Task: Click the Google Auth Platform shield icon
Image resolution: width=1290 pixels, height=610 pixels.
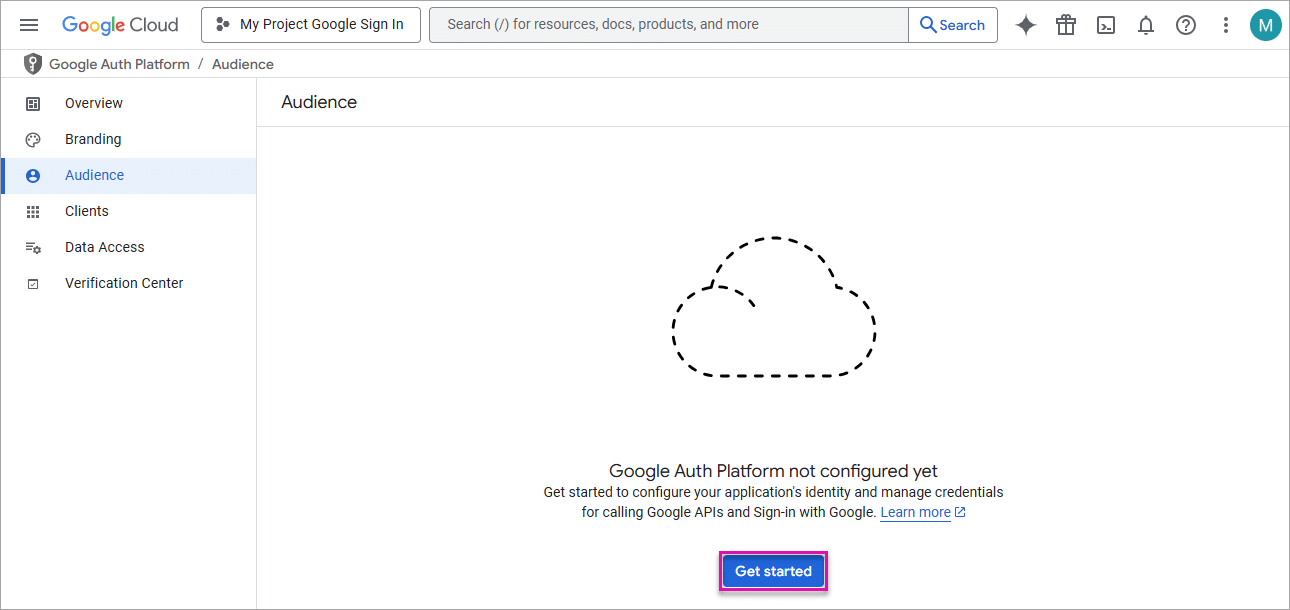Action: [x=33, y=64]
